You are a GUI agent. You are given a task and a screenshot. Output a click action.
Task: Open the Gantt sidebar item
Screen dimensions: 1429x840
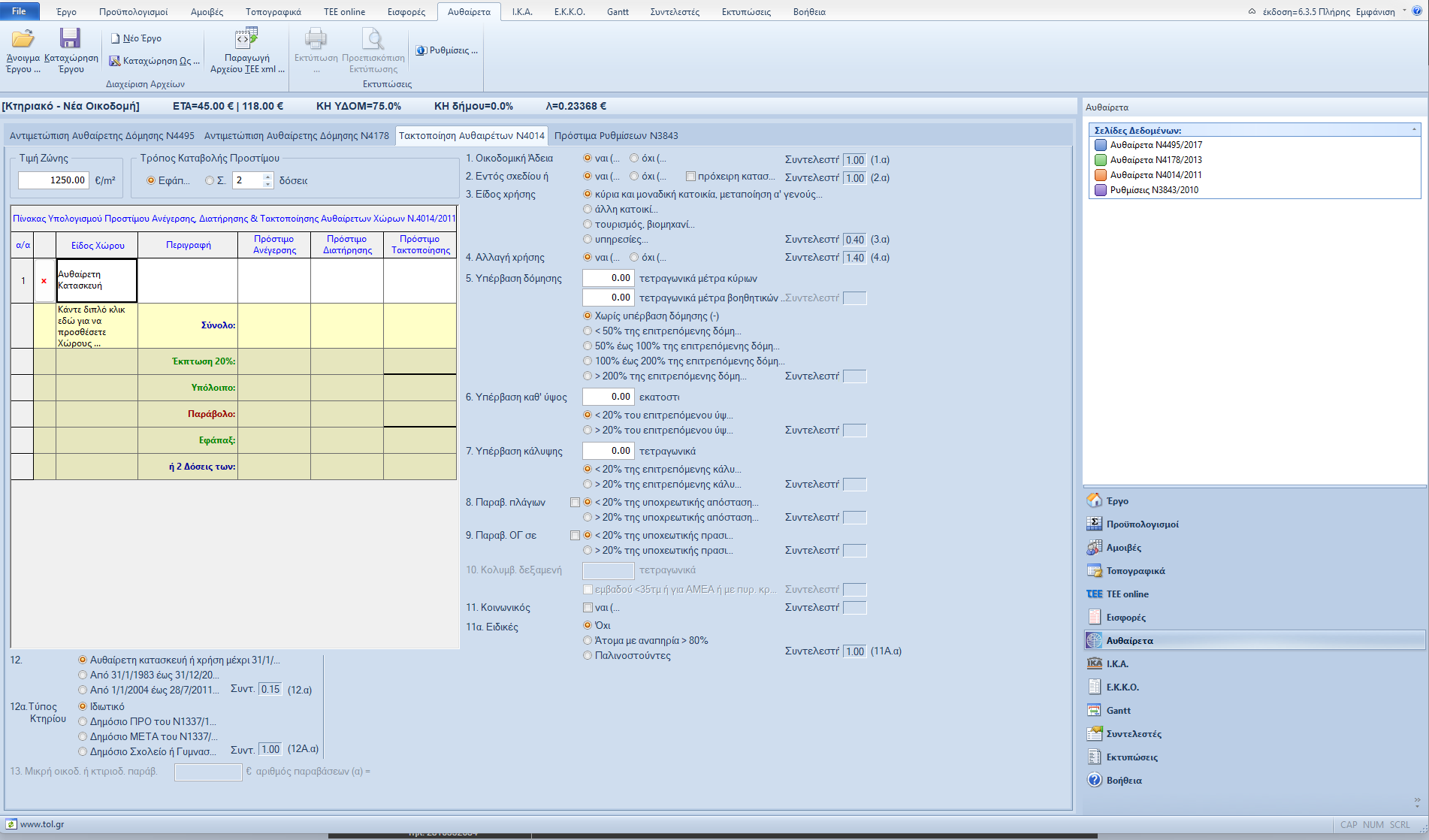(x=1118, y=711)
